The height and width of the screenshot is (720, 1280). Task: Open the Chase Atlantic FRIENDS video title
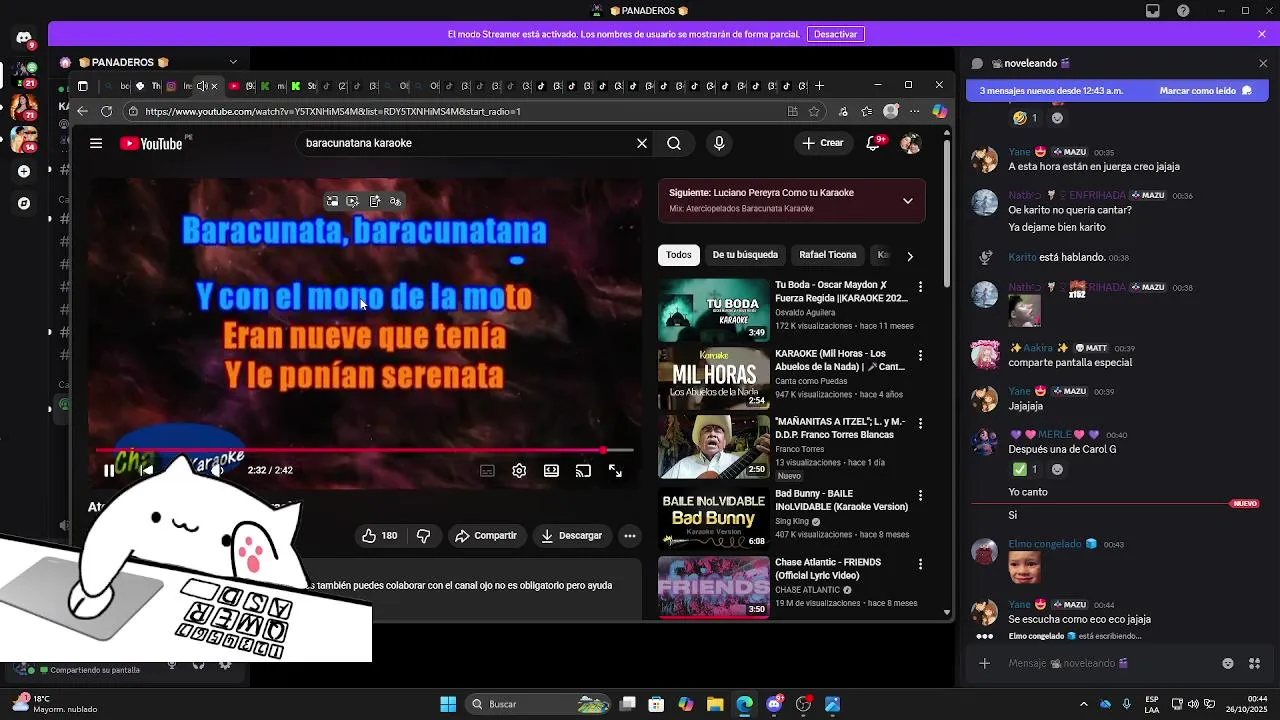(828, 569)
